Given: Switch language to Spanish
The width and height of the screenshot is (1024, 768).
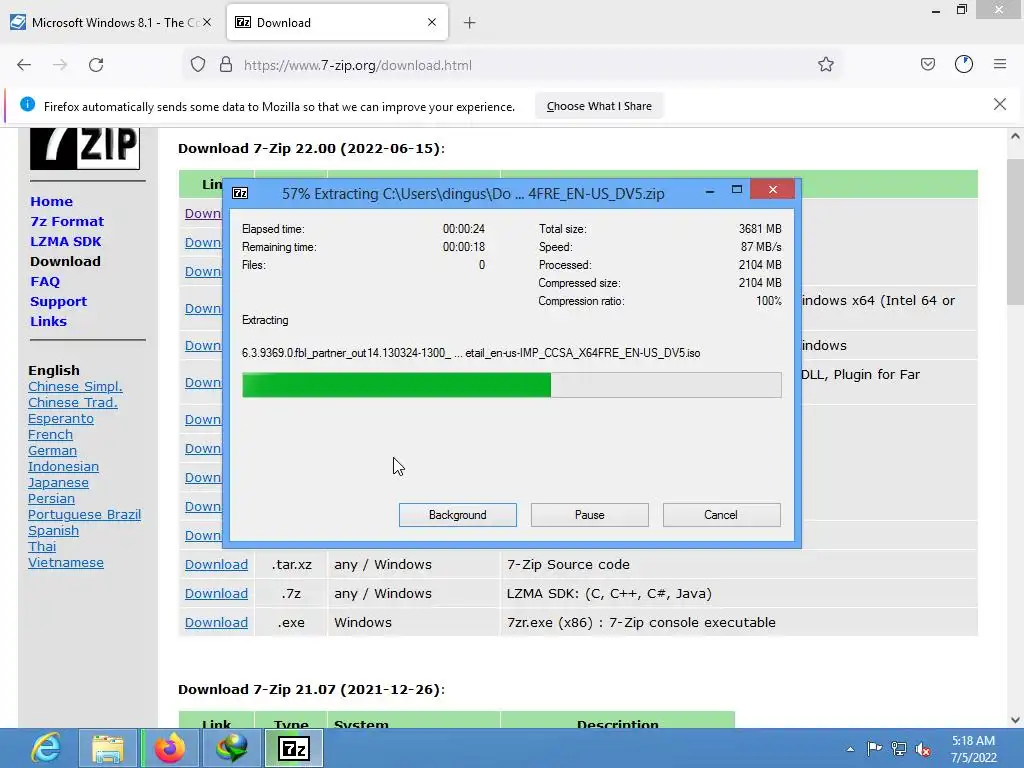Looking at the screenshot, I should point(54,530).
